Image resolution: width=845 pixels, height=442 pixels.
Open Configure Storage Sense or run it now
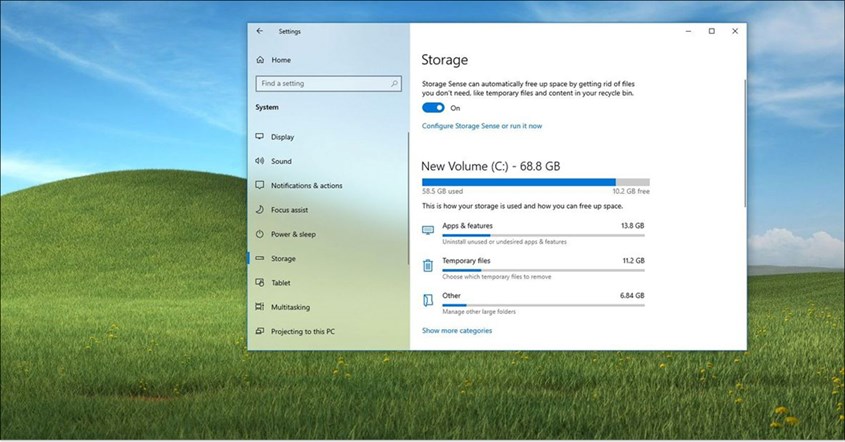coord(482,126)
